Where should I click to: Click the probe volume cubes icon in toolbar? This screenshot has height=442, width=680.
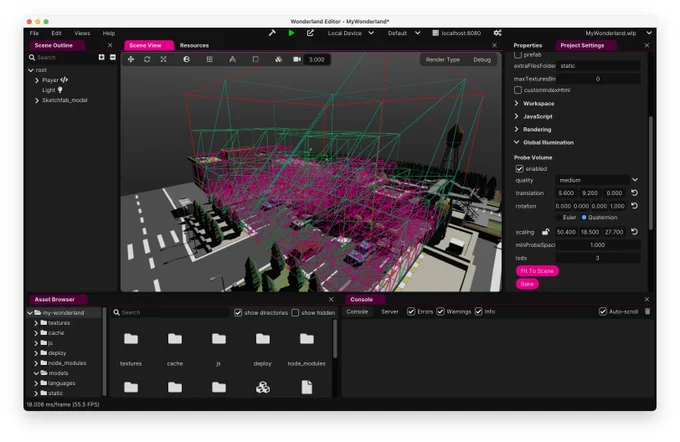tap(278, 59)
